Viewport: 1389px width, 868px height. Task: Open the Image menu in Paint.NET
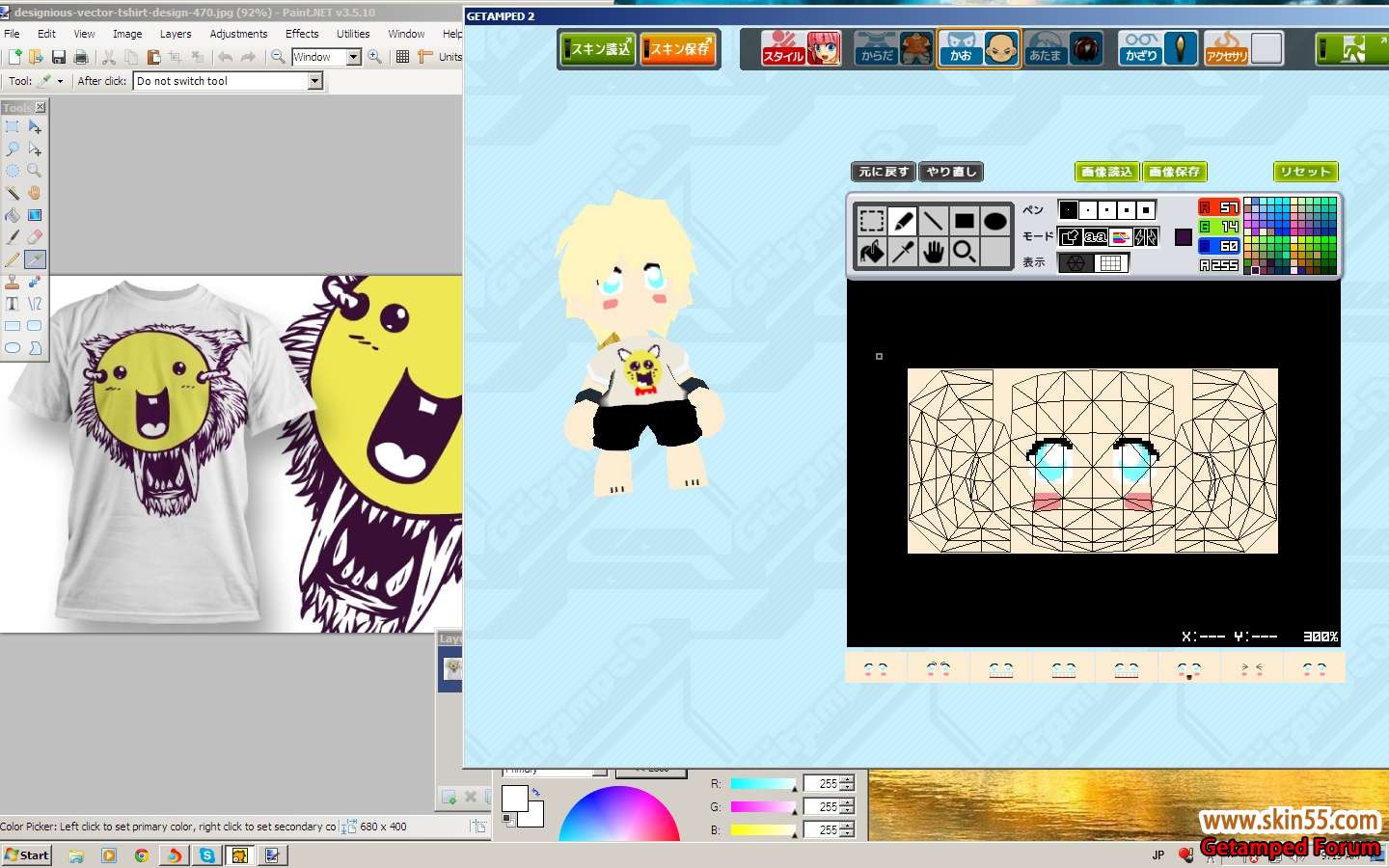coord(127,34)
